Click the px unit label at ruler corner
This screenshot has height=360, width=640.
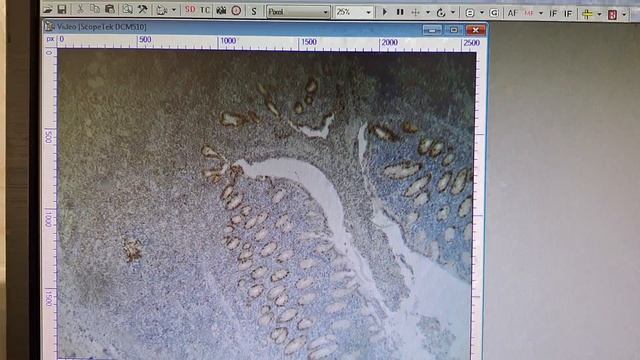(x=50, y=39)
